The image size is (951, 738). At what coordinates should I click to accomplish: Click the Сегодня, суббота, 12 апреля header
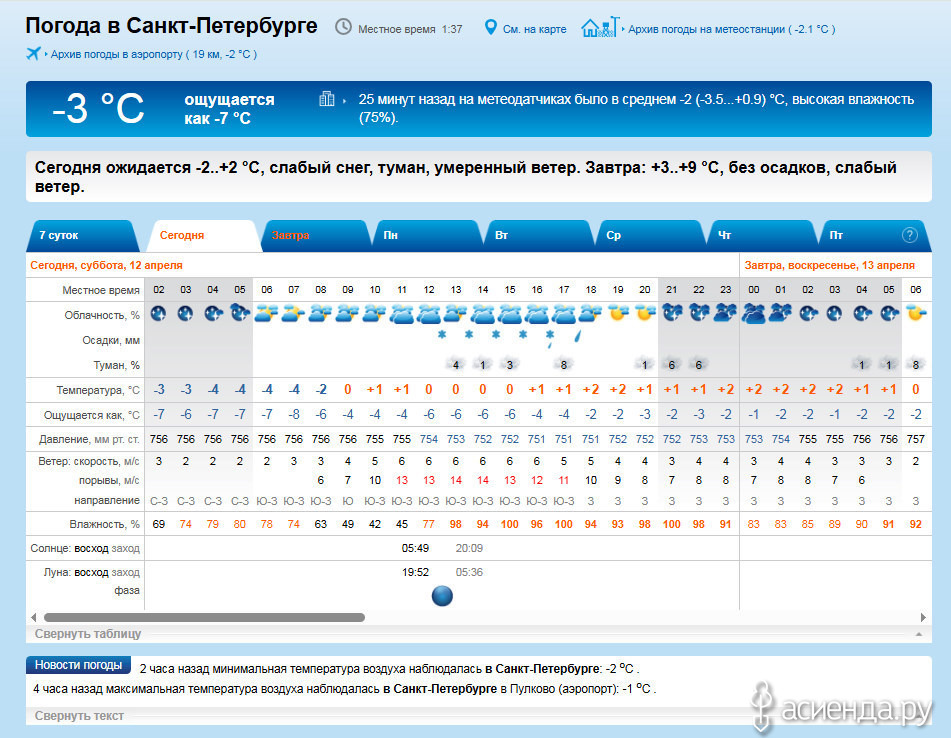106,265
